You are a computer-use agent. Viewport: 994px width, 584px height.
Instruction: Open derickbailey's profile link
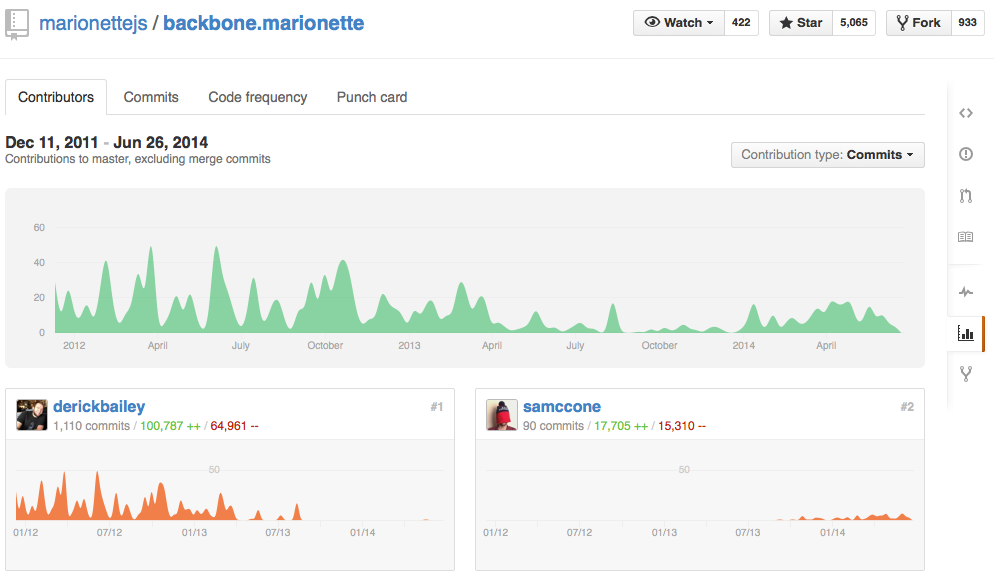[99, 406]
